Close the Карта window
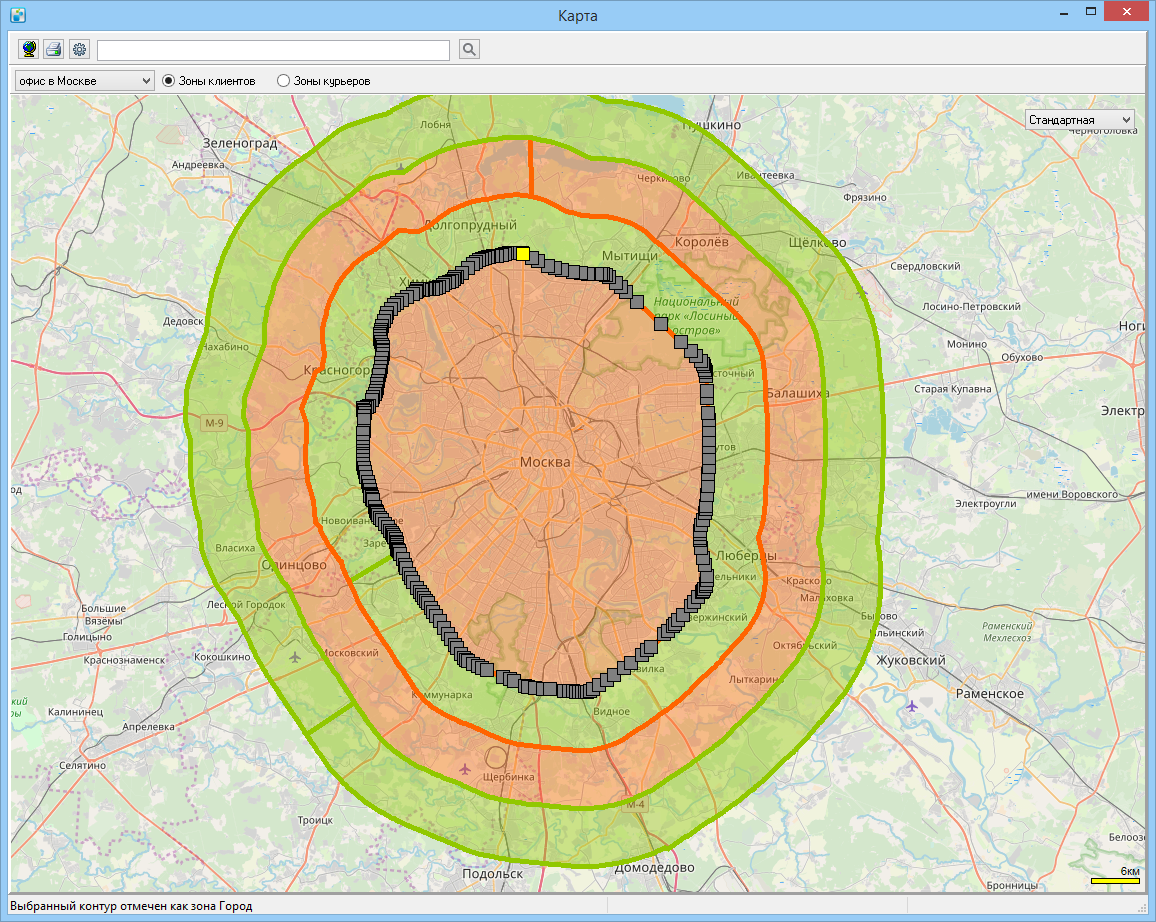The image size is (1156, 922). pyautogui.click(x=1127, y=12)
